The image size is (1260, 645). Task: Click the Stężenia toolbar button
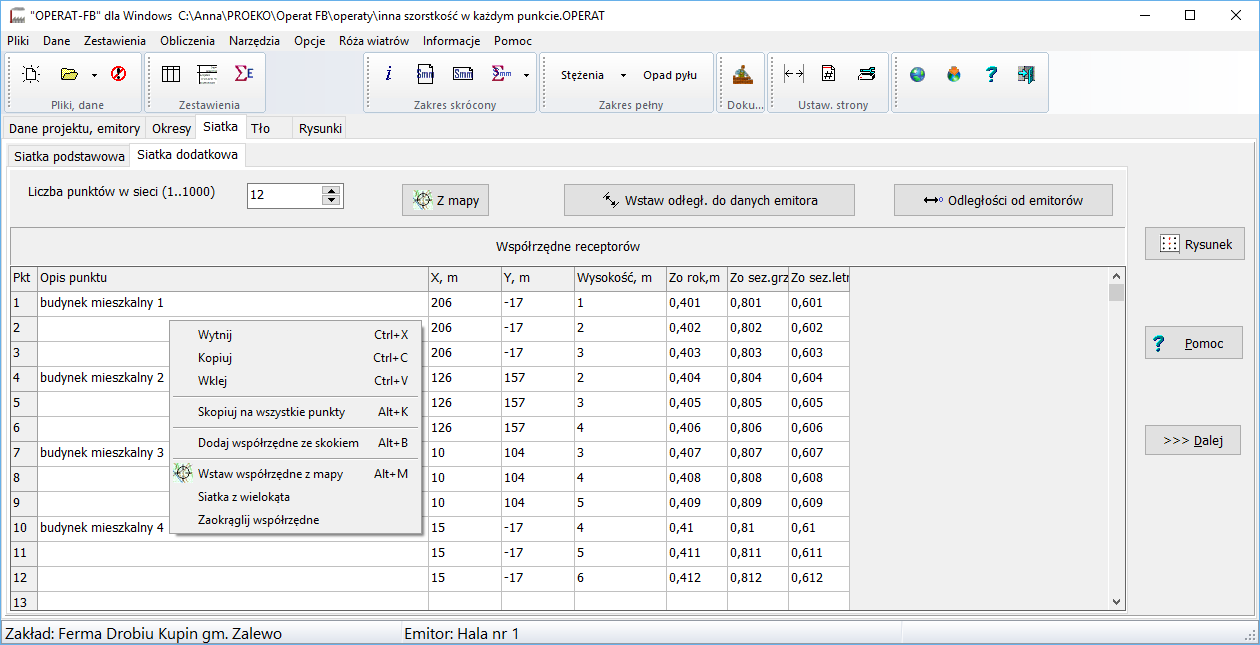582,75
